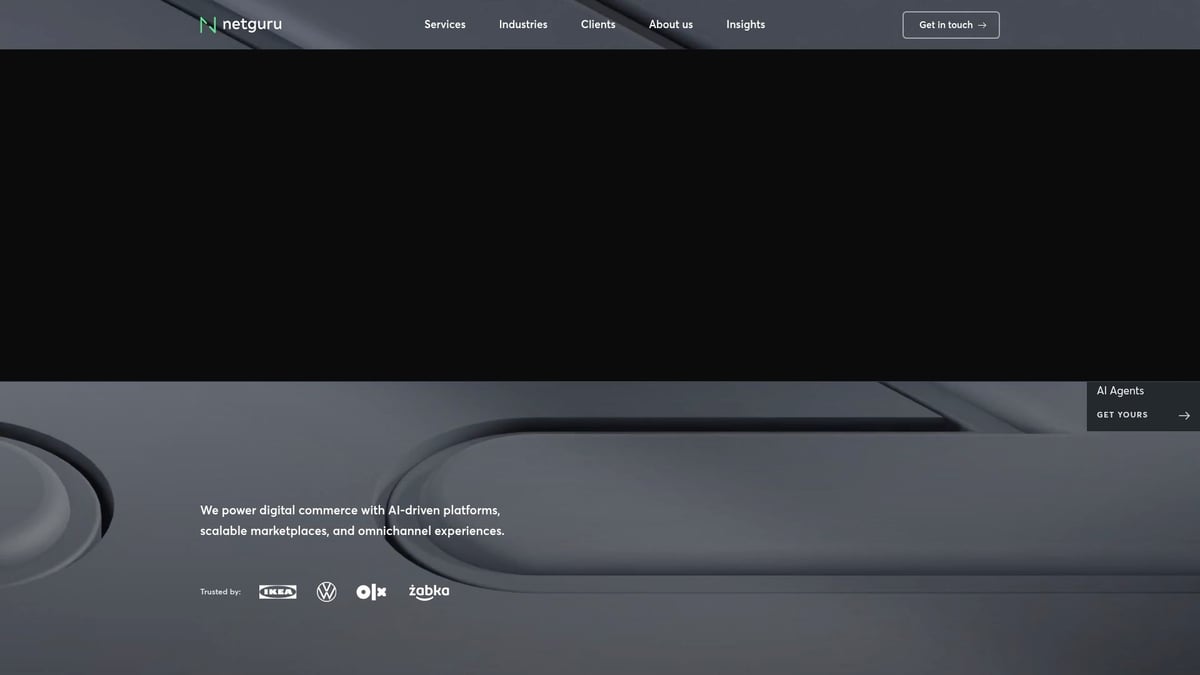Viewport: 1200px width, 675px height.
Task: Open the Services menu
Action: [x=445, y=25]
